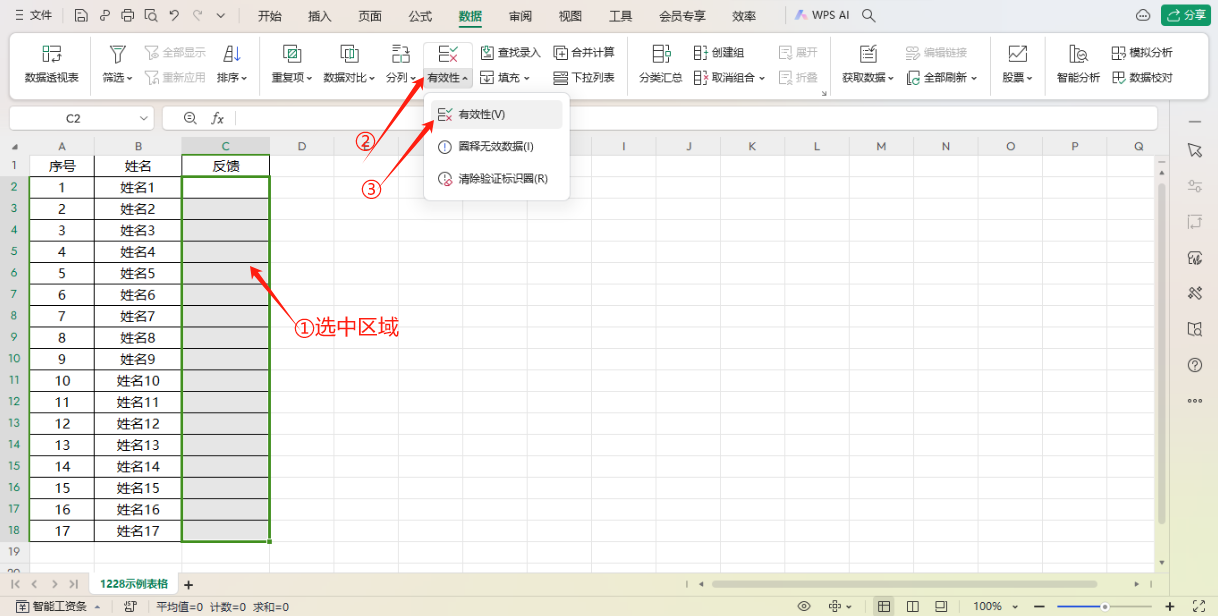Viewport: 1218px width, 616px height.
Task: Switch to page layout view in status bar
Action: (912, 606)
